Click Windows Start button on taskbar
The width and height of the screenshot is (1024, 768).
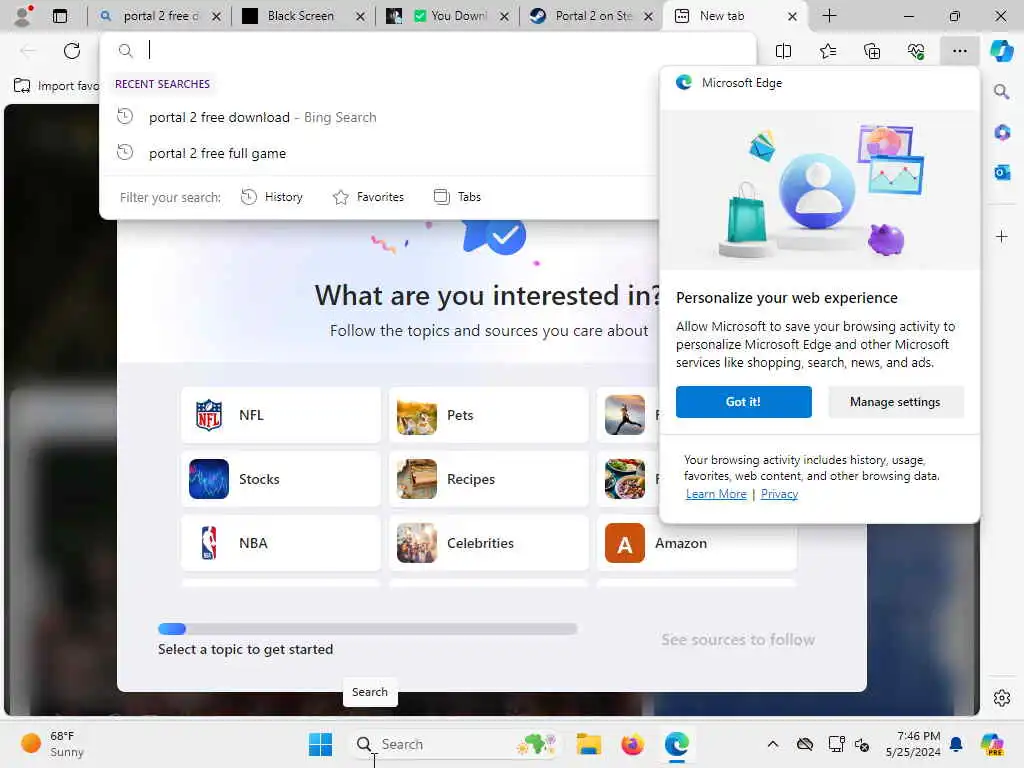click(x=320, y=744)
